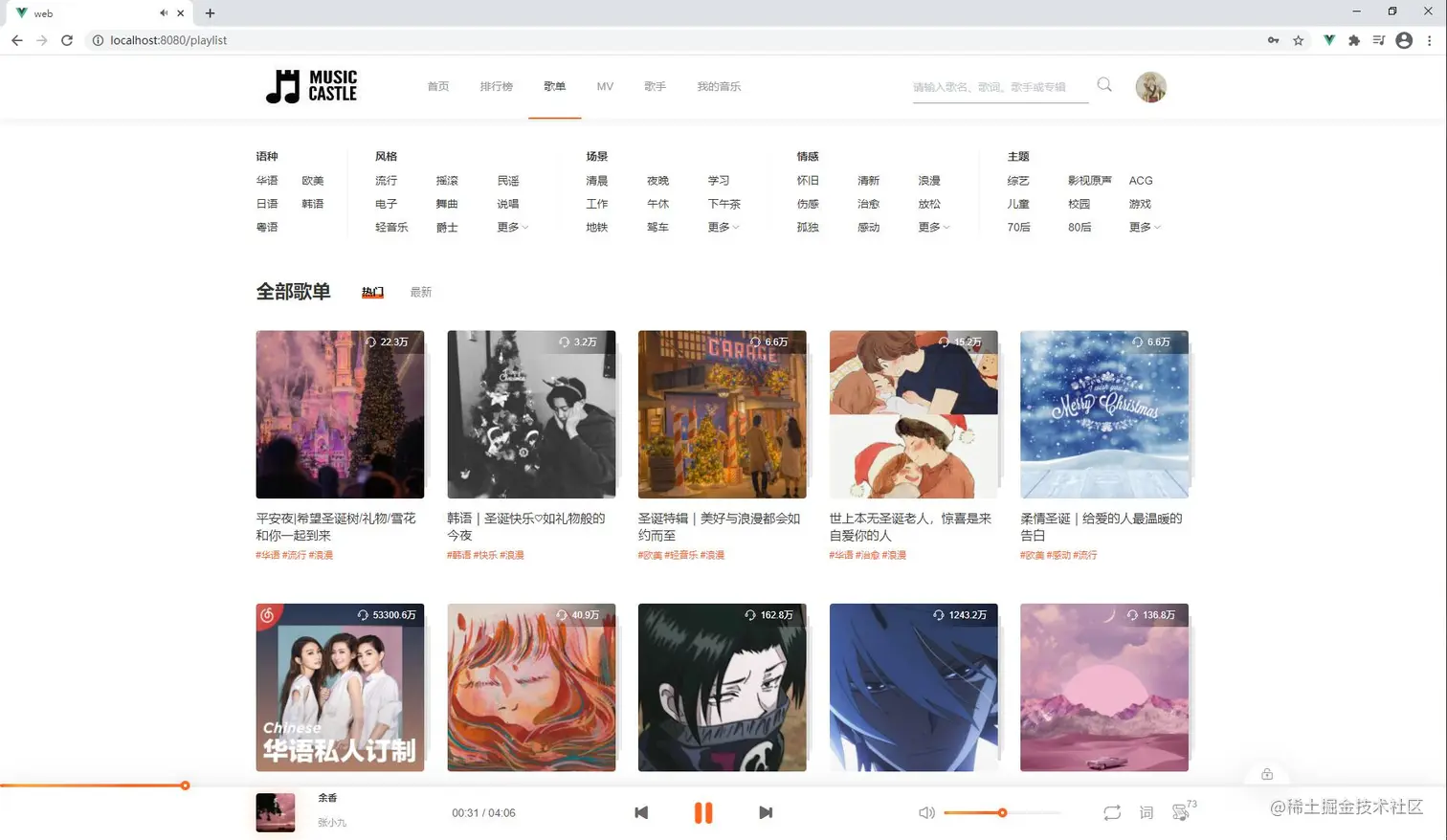Sort playlists by 热门
Image resolution: width=1447 pixels, height=840 pixels.
coord(372,292)
